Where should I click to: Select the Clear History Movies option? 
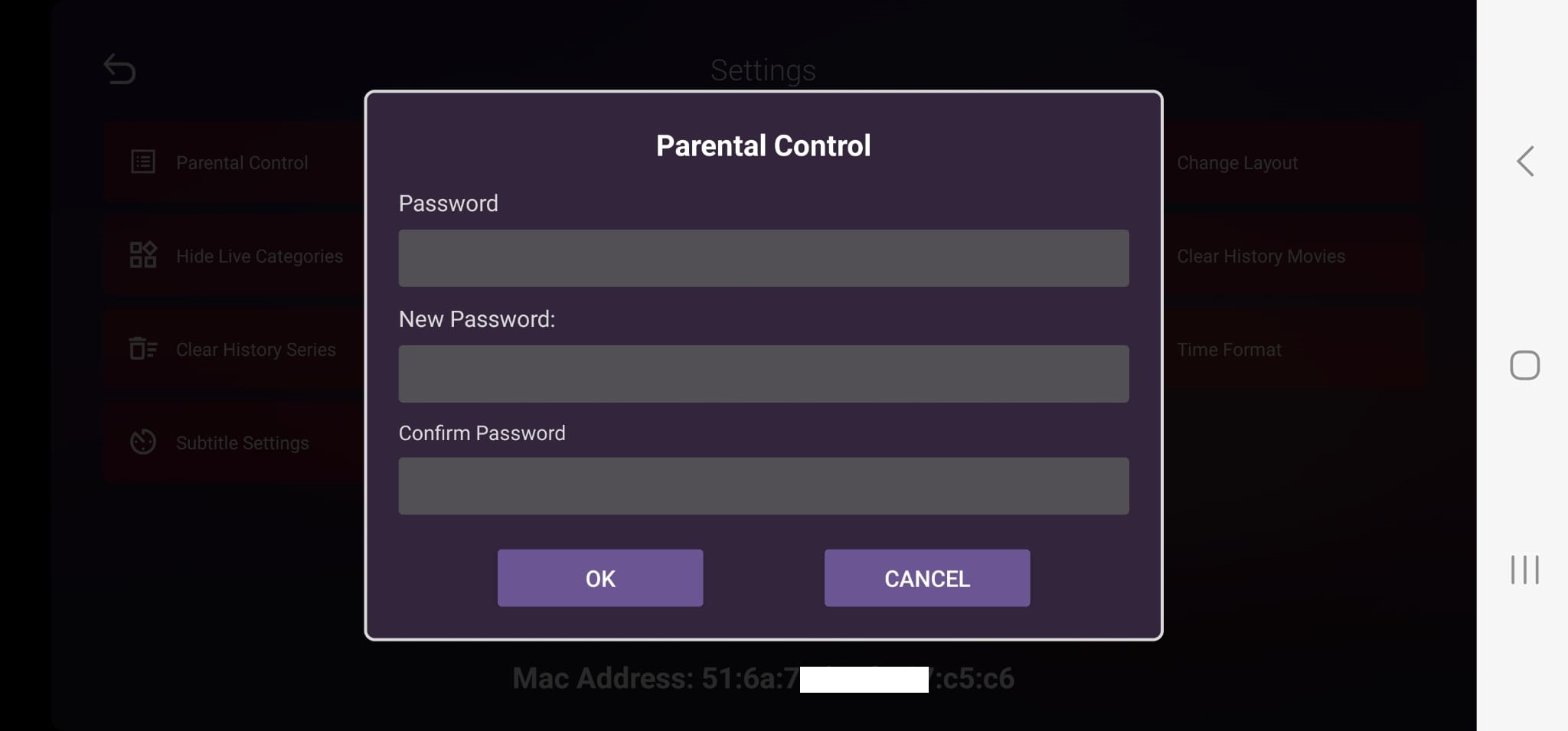(x=1261, y=256)
